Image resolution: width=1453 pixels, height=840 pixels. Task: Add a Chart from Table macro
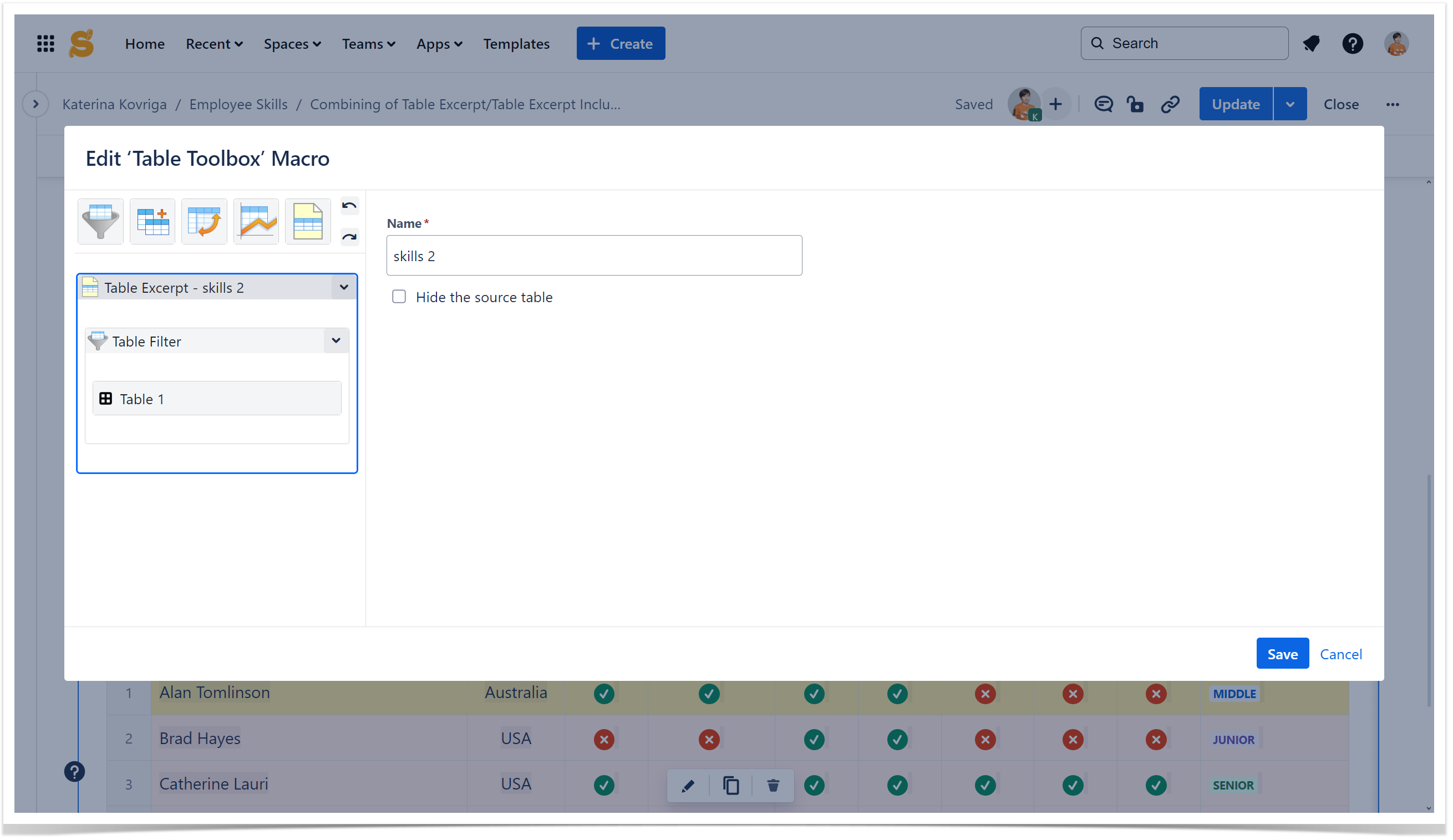[256, 221]
